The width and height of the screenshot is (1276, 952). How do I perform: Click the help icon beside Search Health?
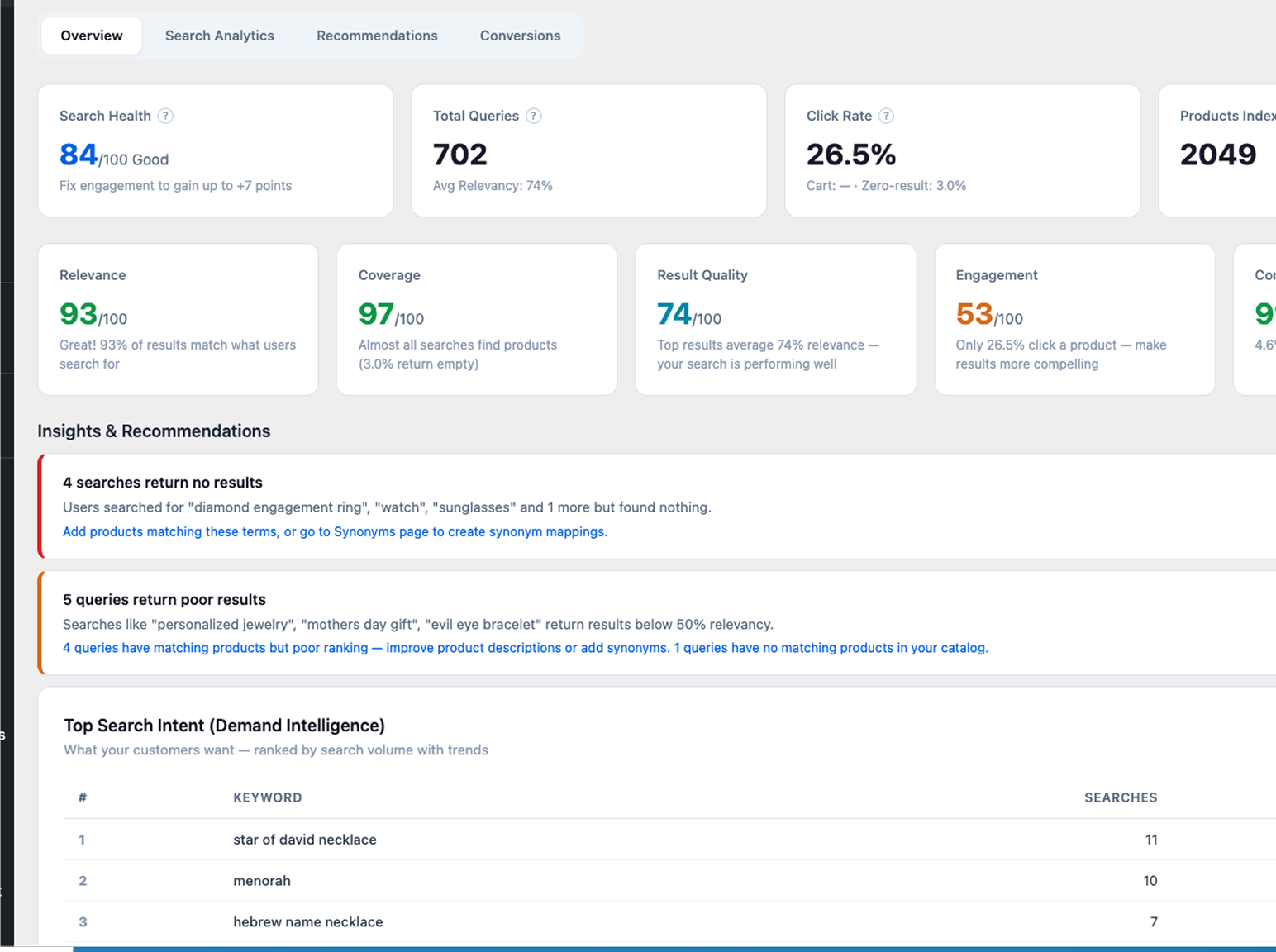point(165,116)
